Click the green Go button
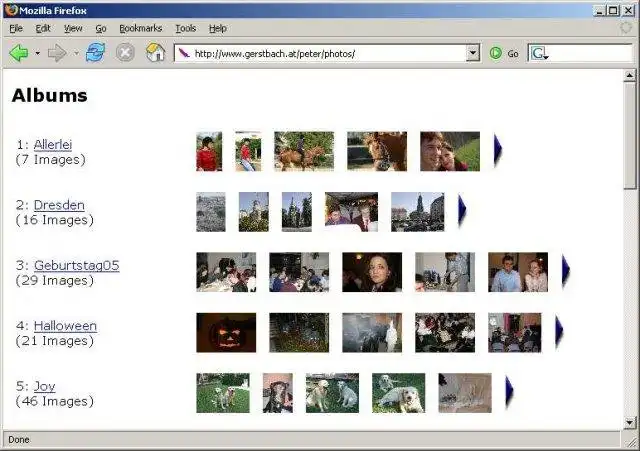Viewport: 640px width, 451px height. [504, 53]
